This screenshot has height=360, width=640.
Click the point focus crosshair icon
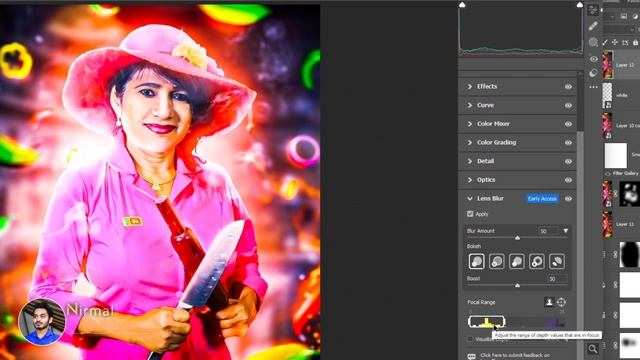(561, 302)
